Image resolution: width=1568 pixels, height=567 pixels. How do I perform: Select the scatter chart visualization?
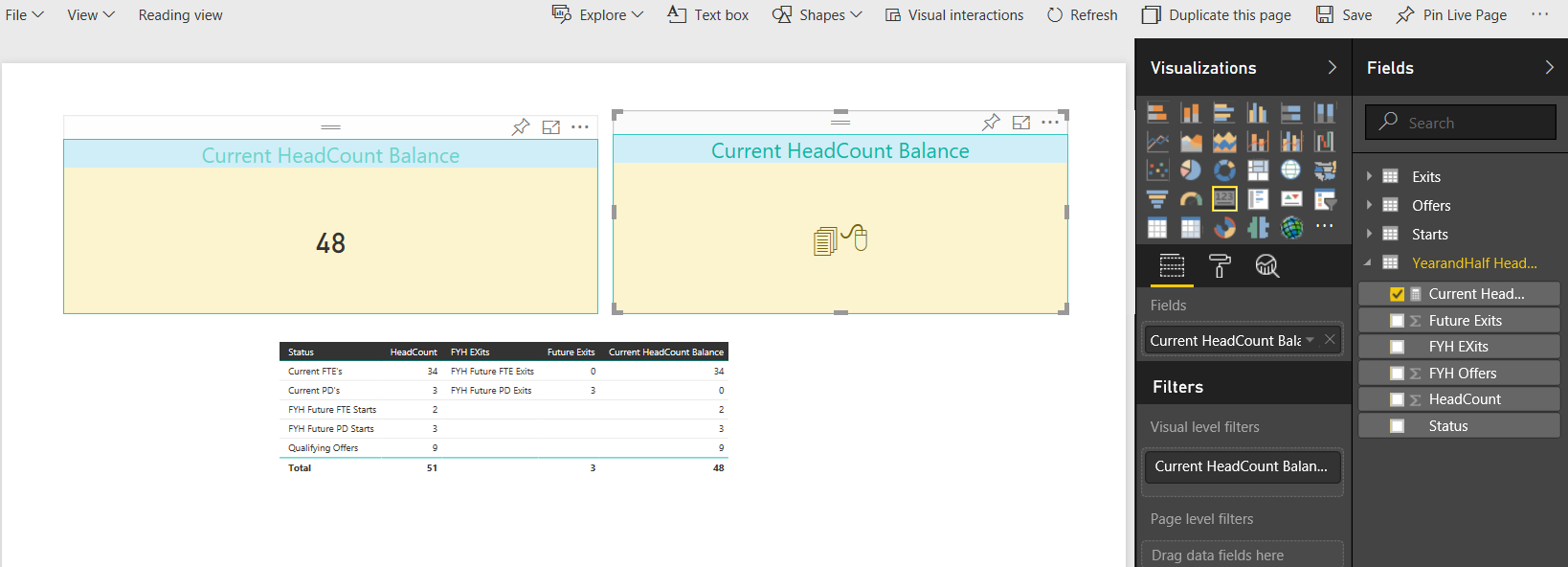[x=1157, y=170]
